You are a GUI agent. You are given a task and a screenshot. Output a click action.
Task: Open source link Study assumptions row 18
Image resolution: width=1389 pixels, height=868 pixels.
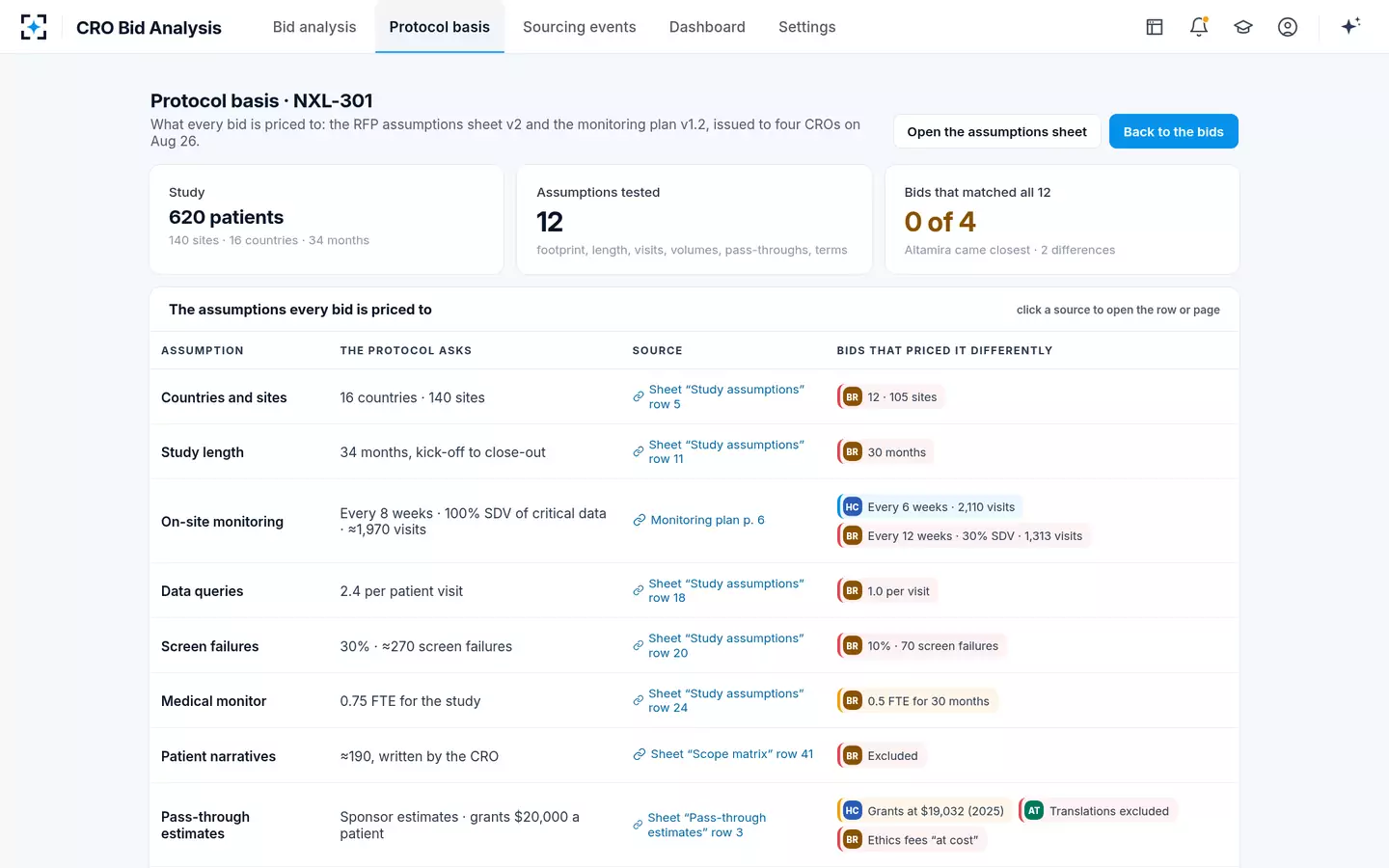point(719,591)
